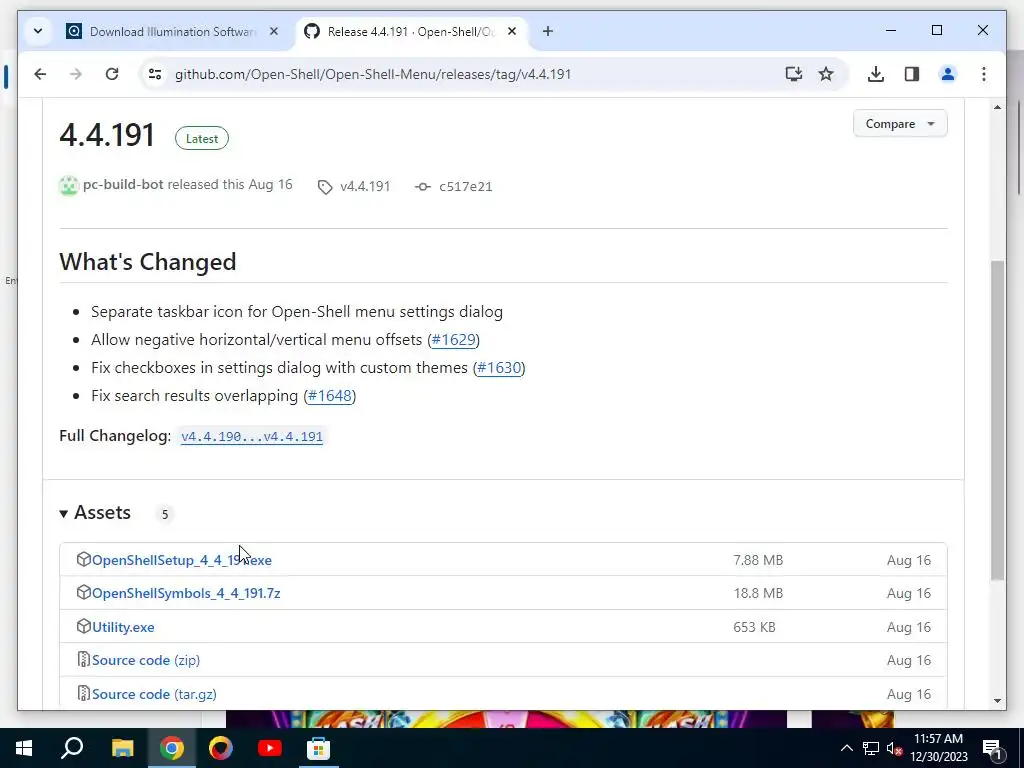Image resolution: width=1024 pixels, height=768 pixels.
Task: Close the Download Illumination Software tab
Action: (274, 31)
